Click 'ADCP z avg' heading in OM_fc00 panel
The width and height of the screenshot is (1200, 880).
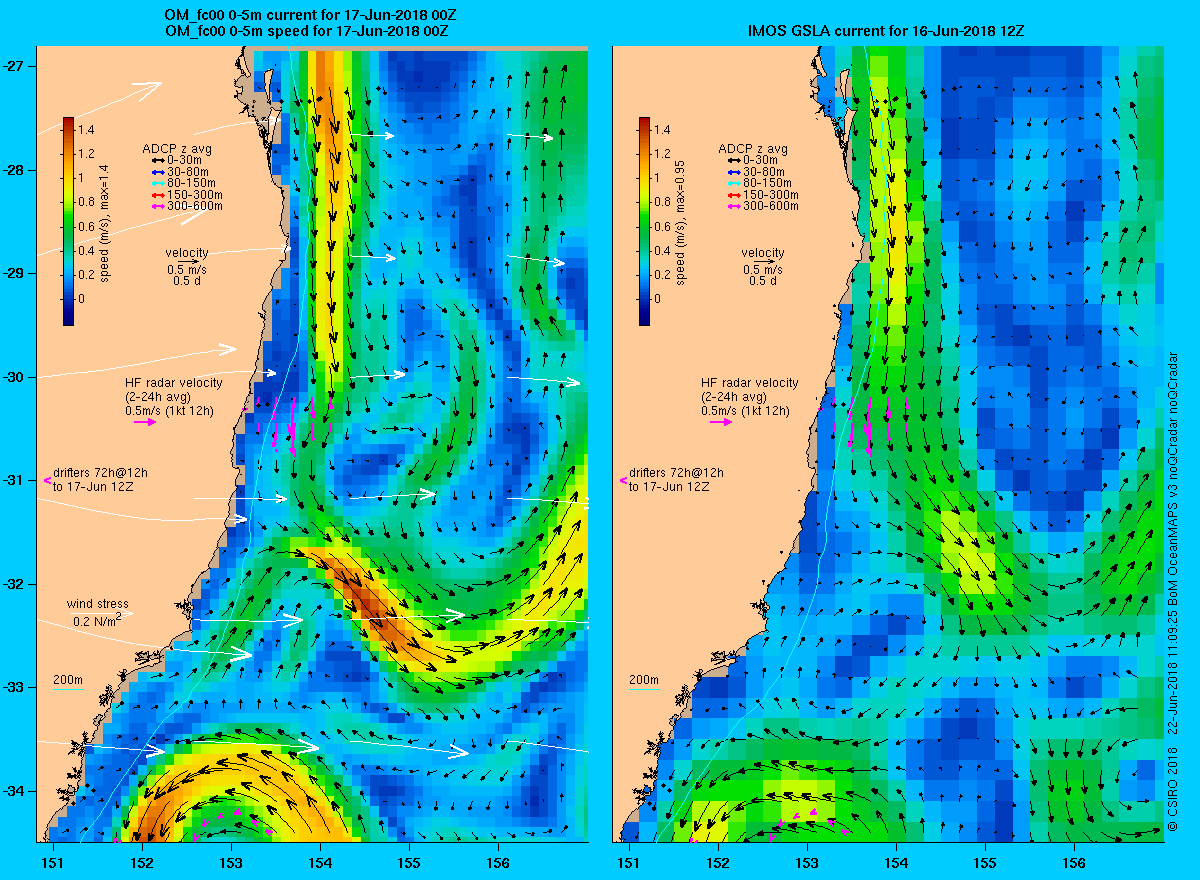(176, 149)
